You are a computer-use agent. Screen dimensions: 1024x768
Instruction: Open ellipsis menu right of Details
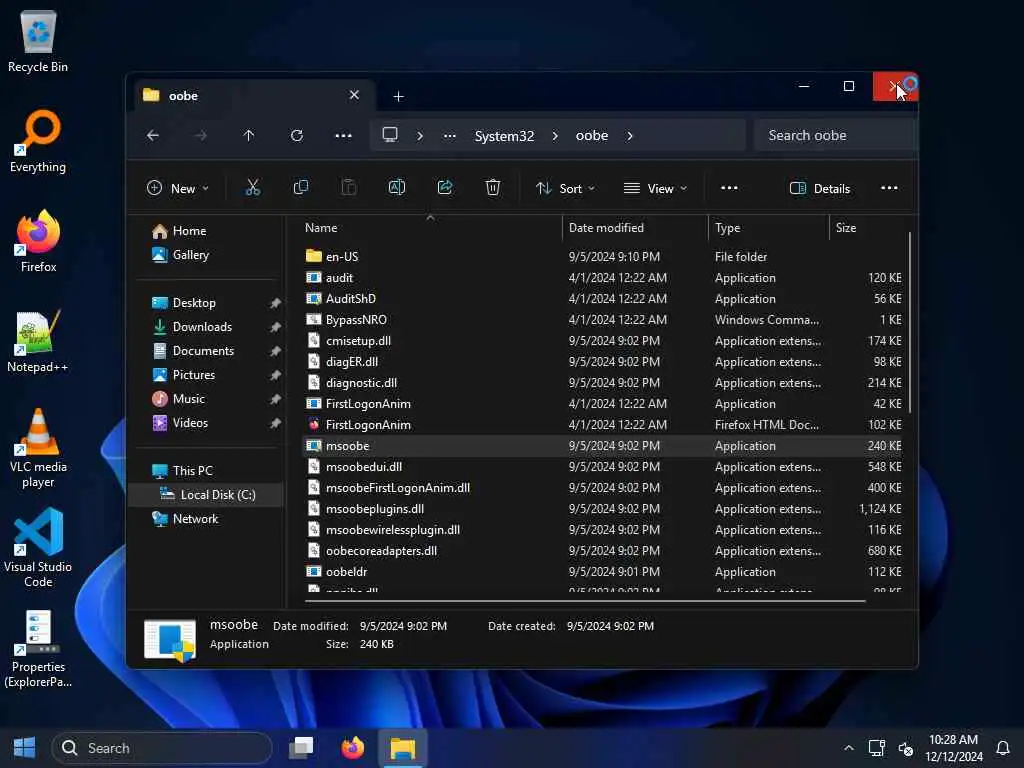[x=889, y=188]
